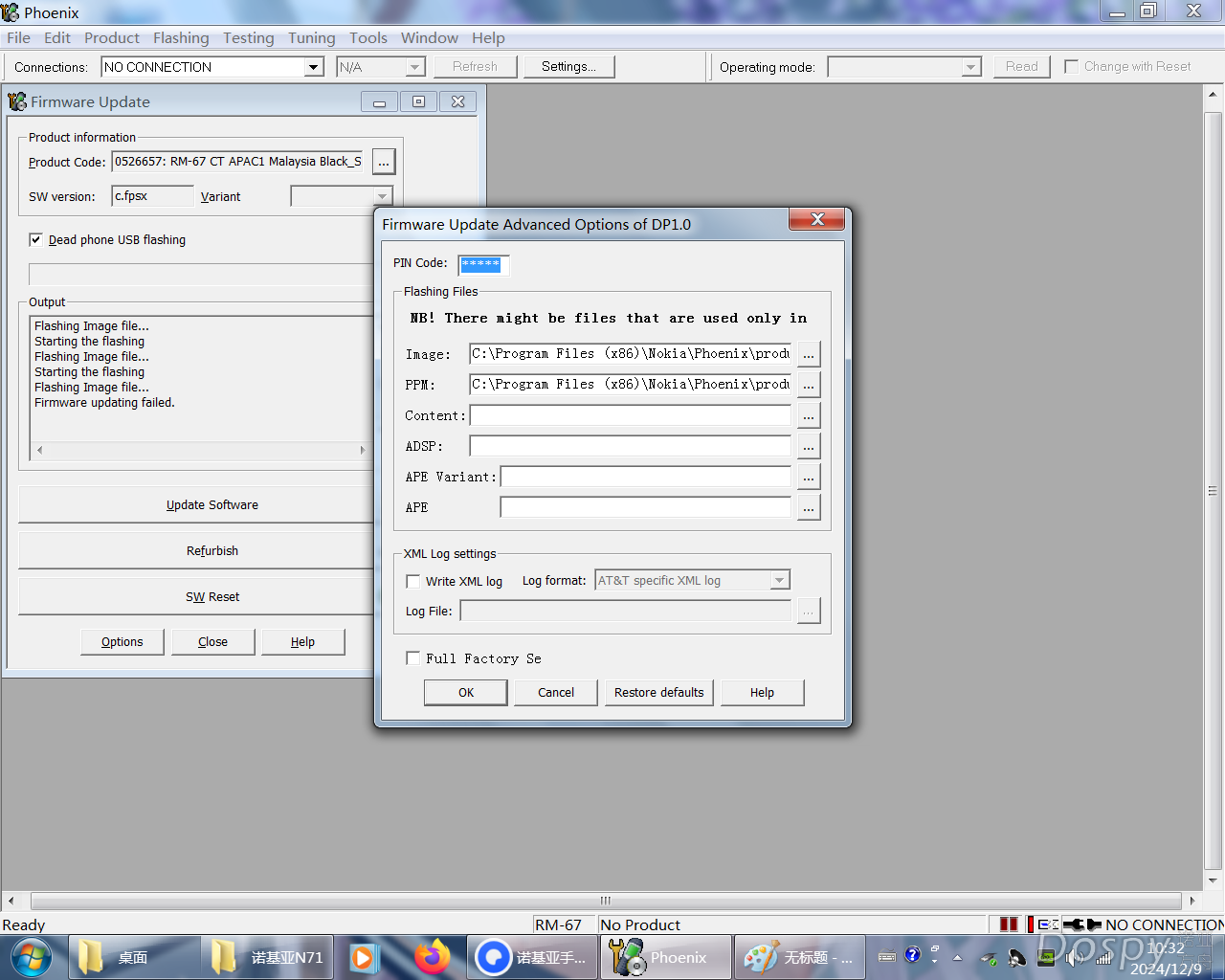Open the Tools menu

click(368, 38)
